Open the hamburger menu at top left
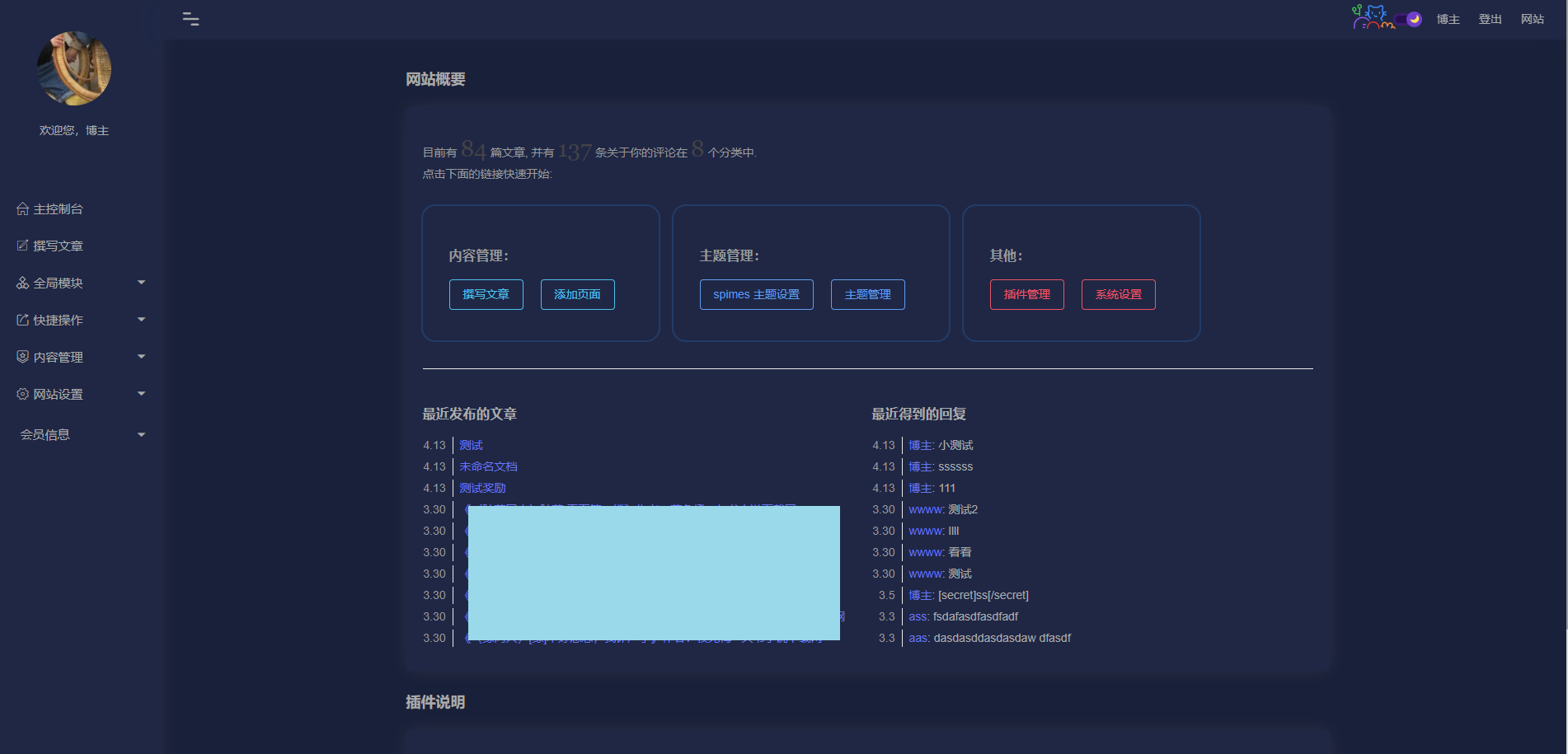The width and height of the screenshot is (1568, 754). tap(190, 18)
